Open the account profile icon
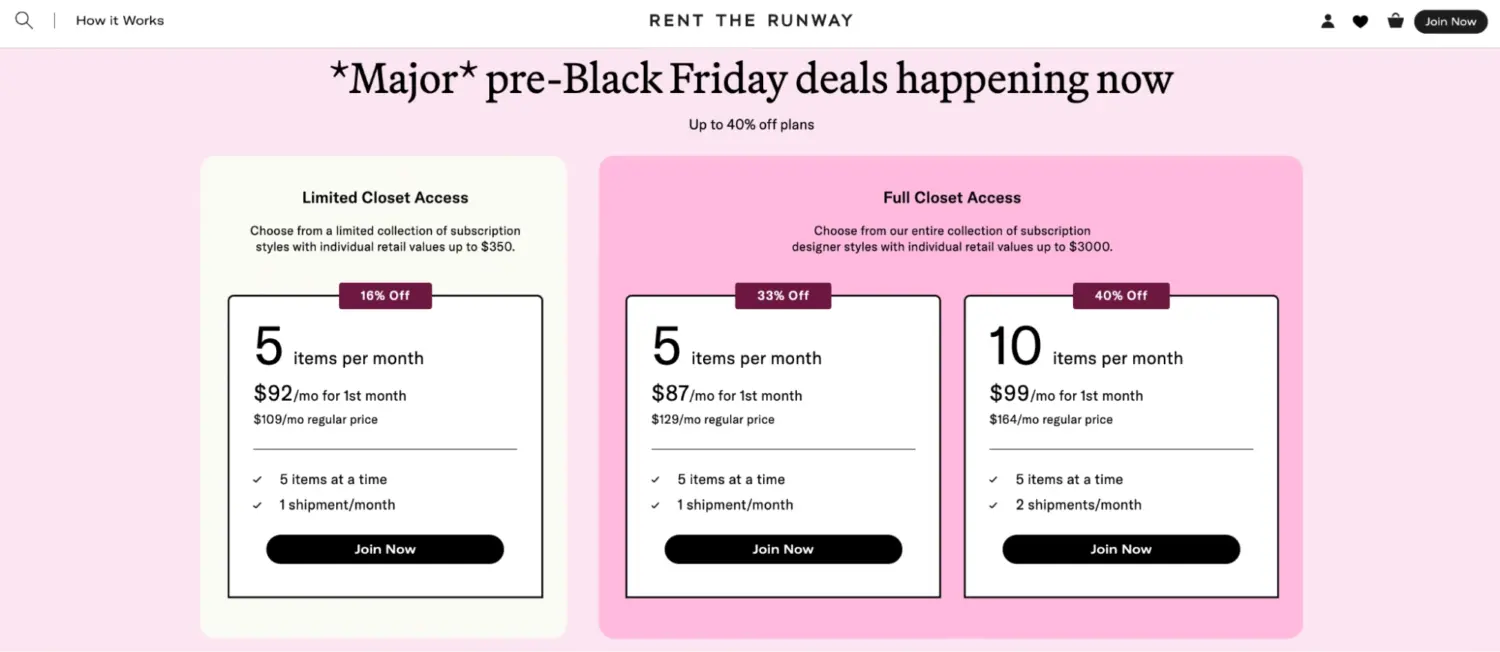1500x652 pixels. coord(1327,20)
